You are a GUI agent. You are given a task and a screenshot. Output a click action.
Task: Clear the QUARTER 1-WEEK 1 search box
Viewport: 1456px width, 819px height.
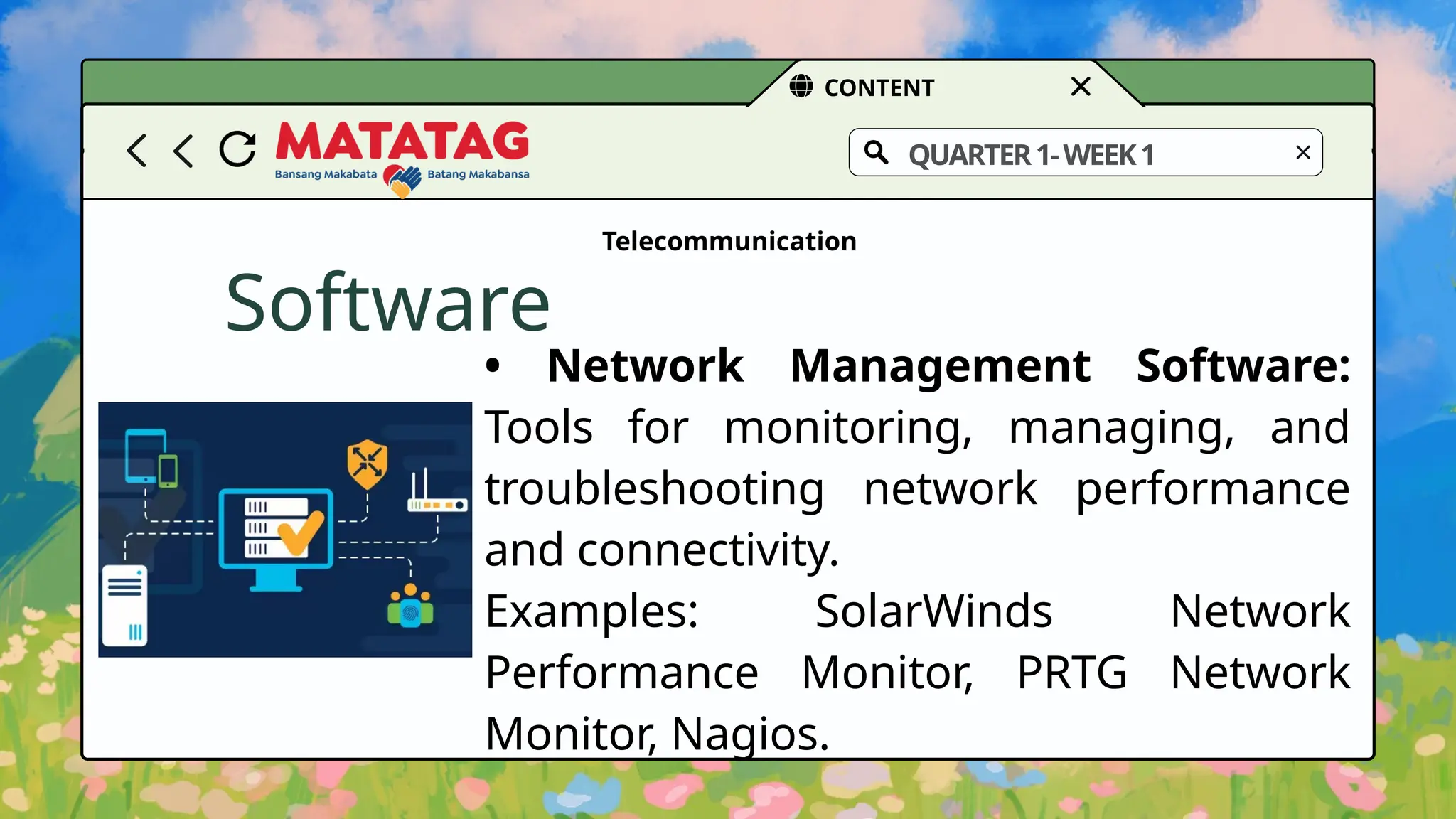click(1302, 152)
